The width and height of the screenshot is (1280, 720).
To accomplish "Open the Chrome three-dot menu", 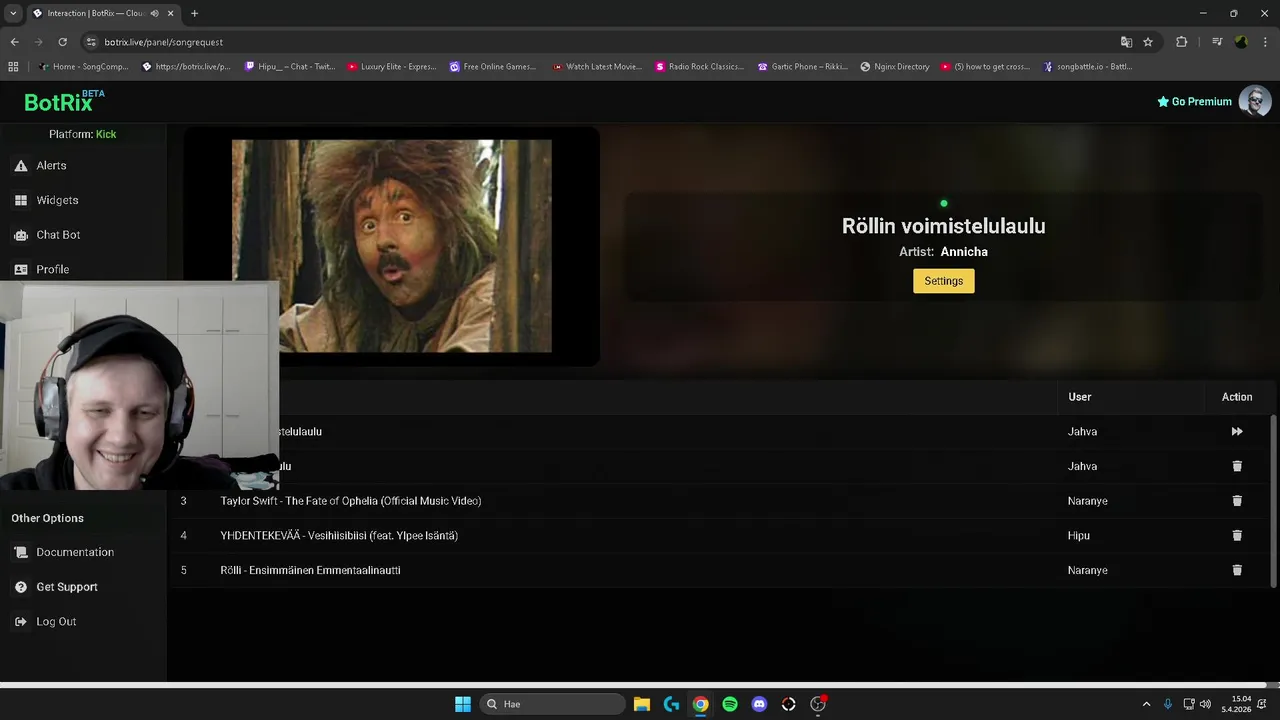I will click(1266, 42).
